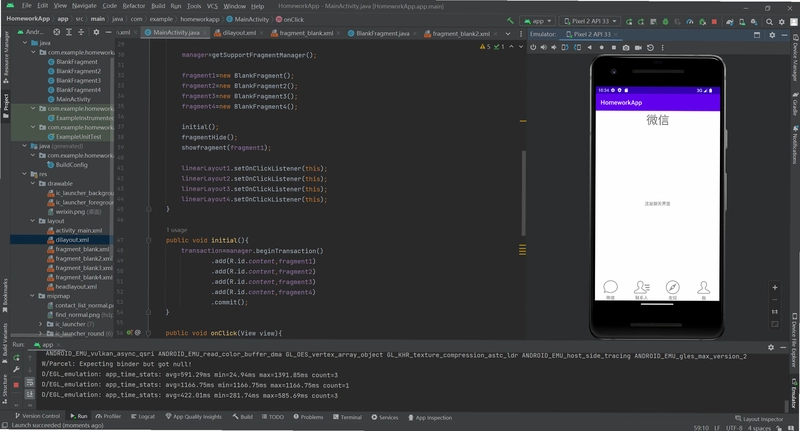Click emulator volume up icon
This screenshot has height=431, width=800.
coord(543,47)
